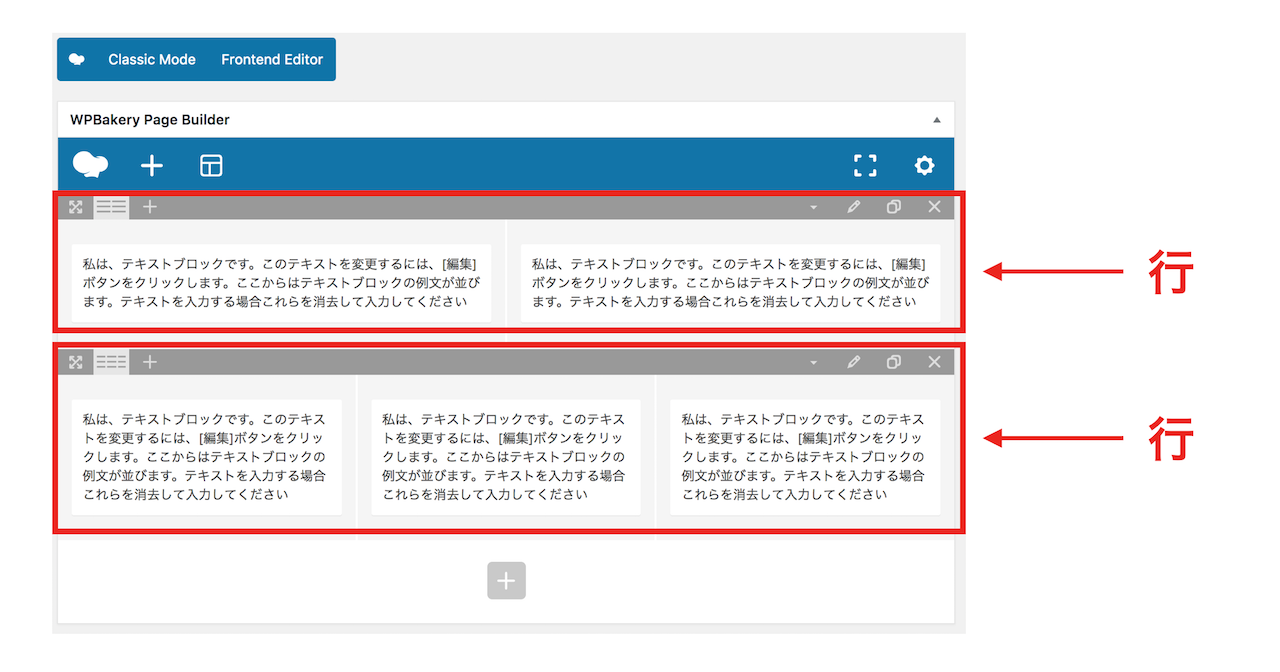Add new element from the blue toolbar
Screen dimensions: 1280x672
coord(151,166)
